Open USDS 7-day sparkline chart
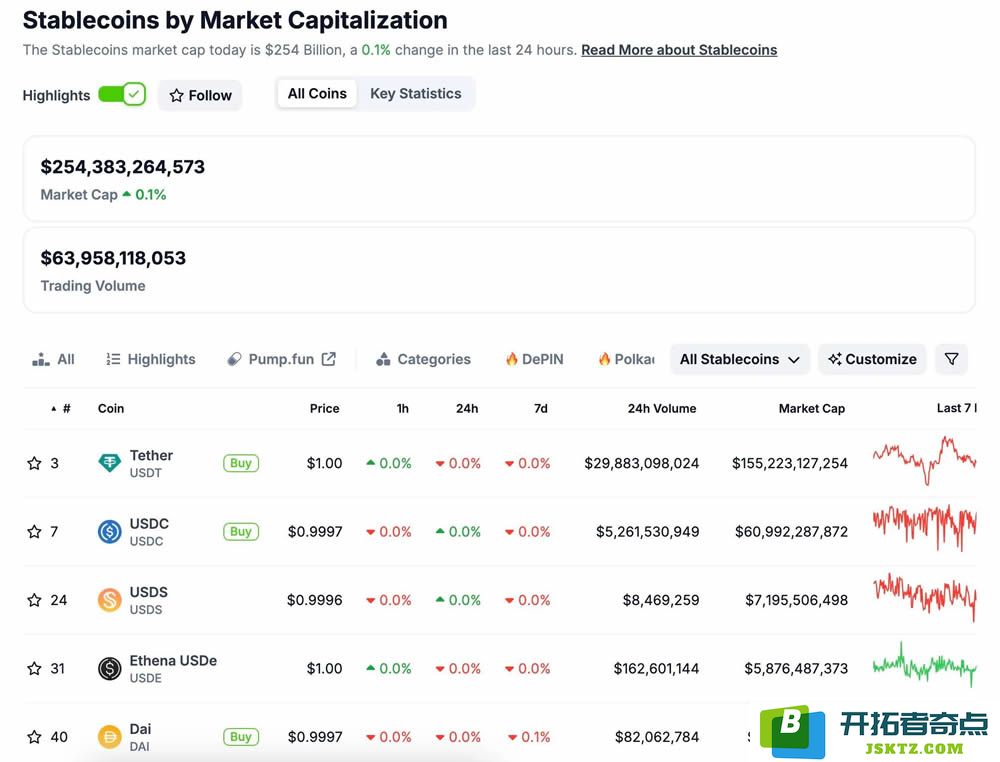This screenshot has width=1000, height=762. (x=924, y=596)
